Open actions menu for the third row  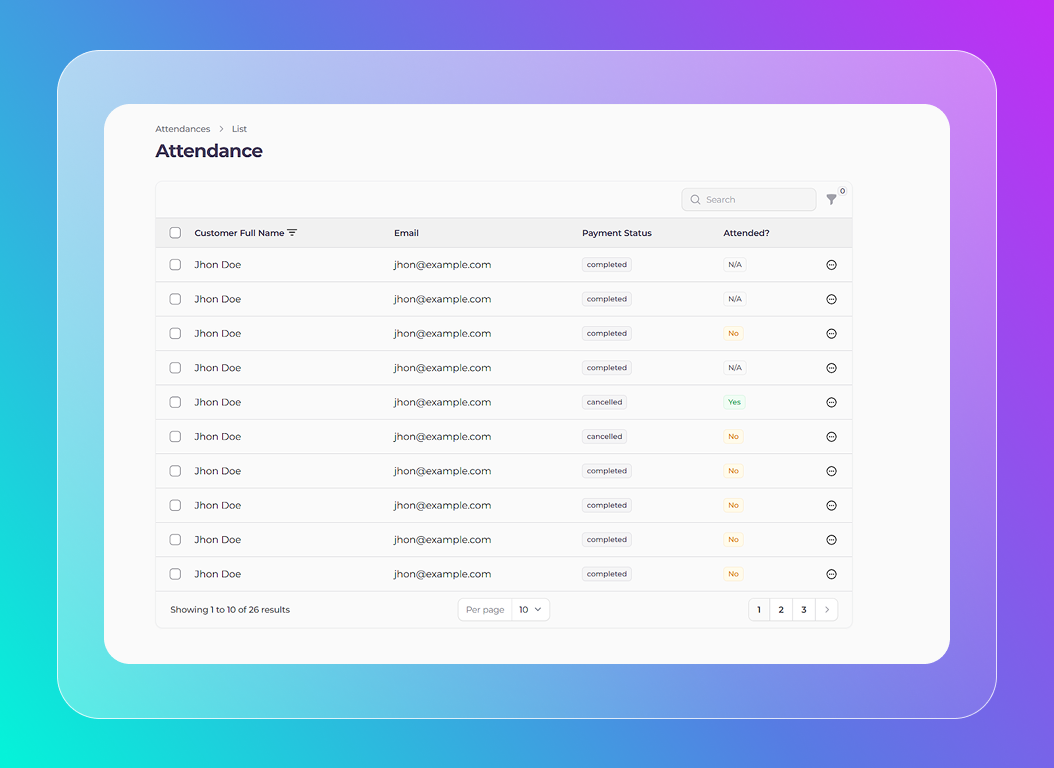click(831, 334)
